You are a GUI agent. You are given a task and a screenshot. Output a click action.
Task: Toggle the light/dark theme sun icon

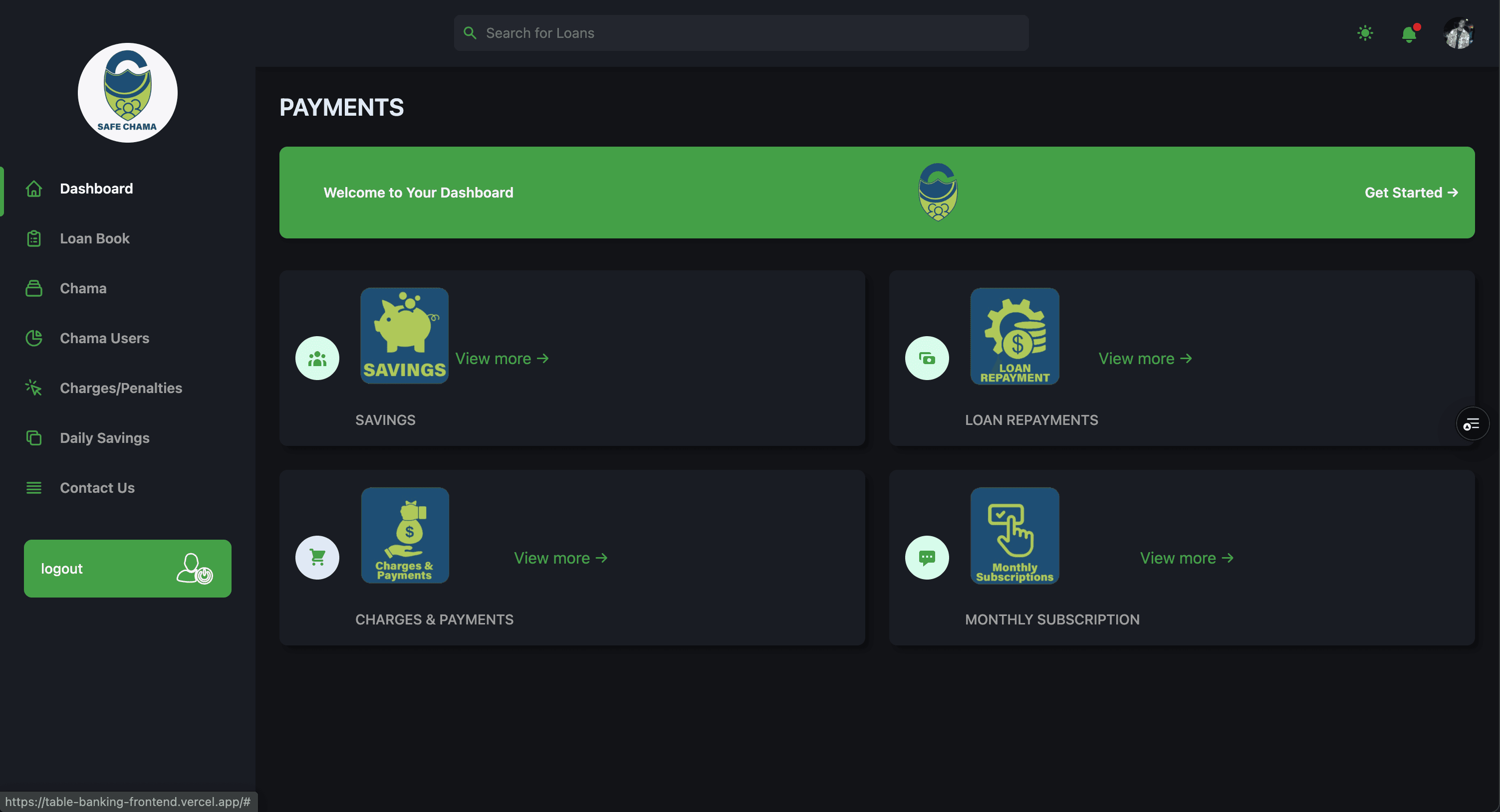point(1365,33)
